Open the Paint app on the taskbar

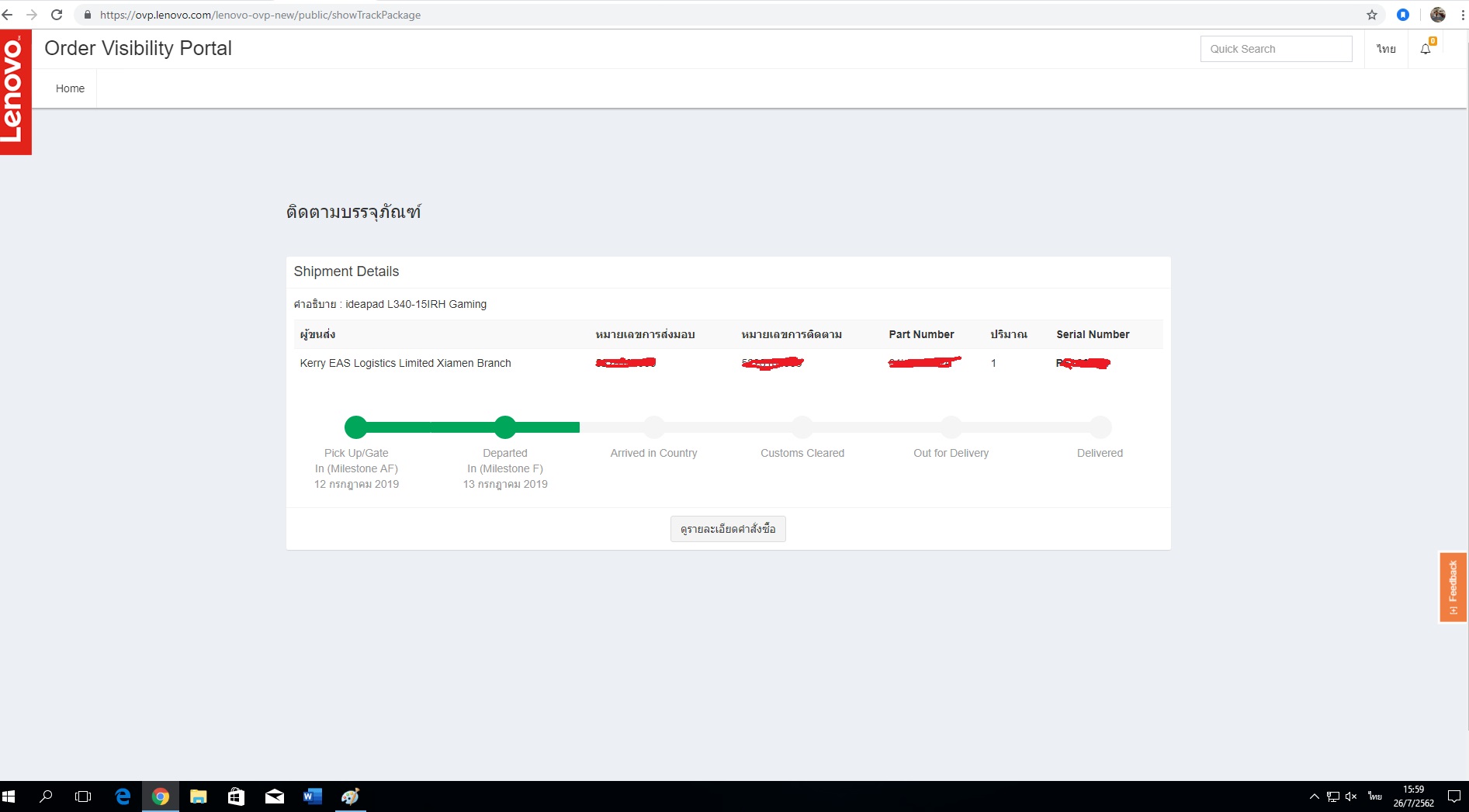(351, 796)
